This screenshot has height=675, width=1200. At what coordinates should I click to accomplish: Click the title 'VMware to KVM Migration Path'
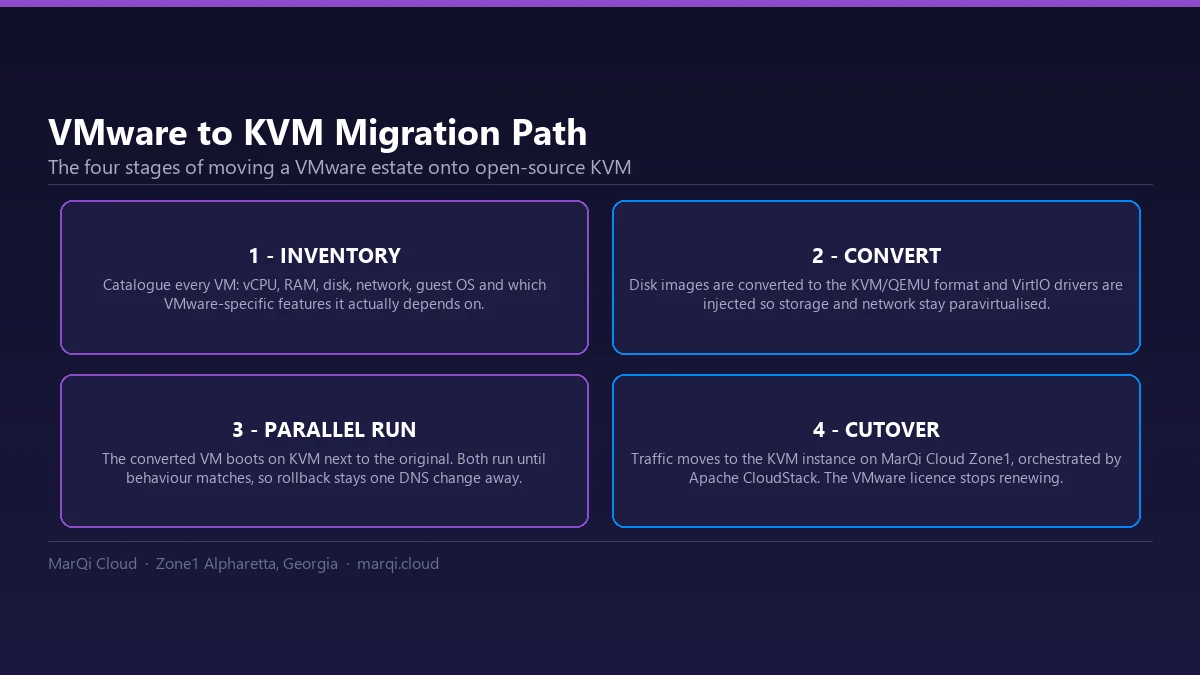317,133
